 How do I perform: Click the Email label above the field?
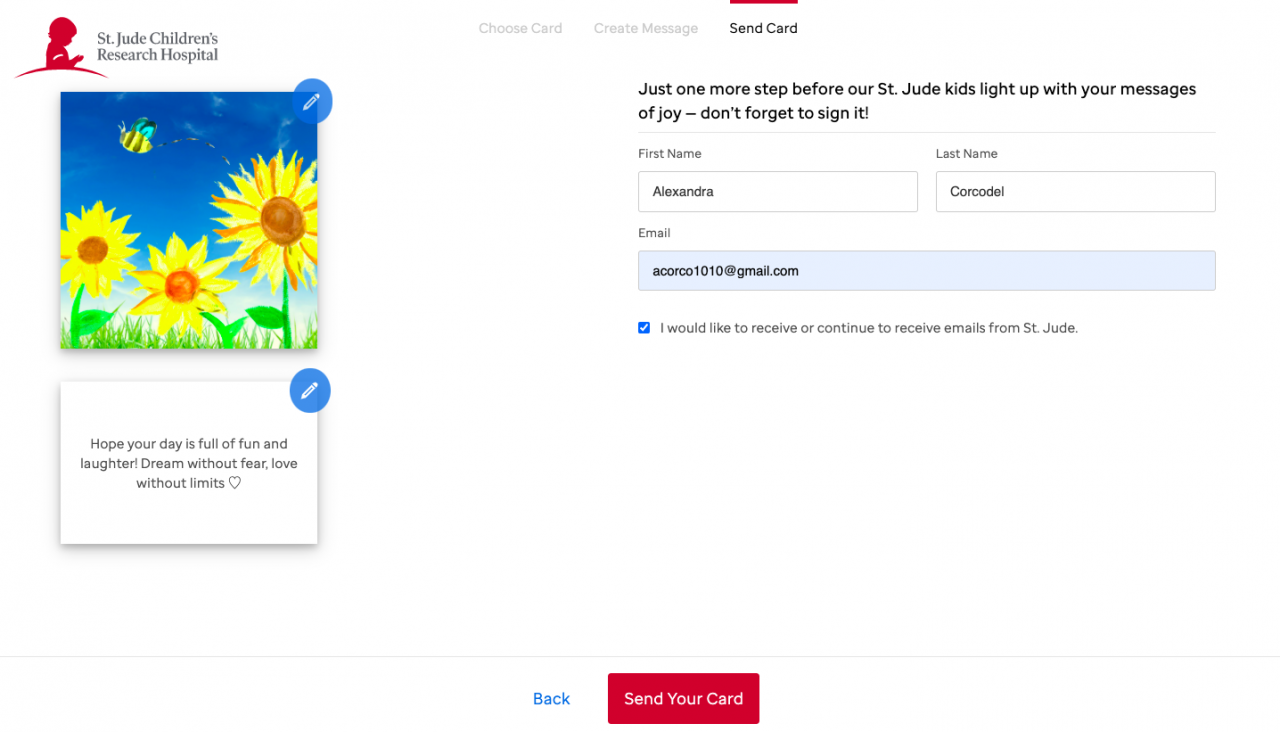pos(654,233)
